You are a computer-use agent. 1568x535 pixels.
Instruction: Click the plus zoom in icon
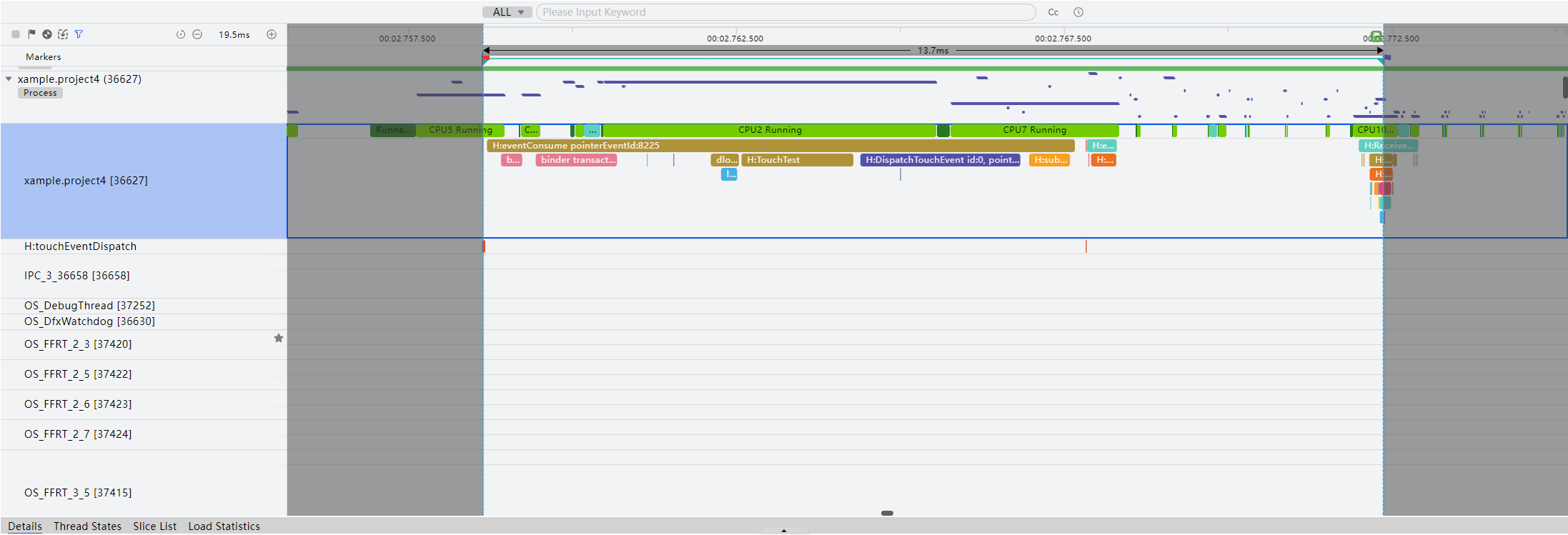tap(272, 34)
